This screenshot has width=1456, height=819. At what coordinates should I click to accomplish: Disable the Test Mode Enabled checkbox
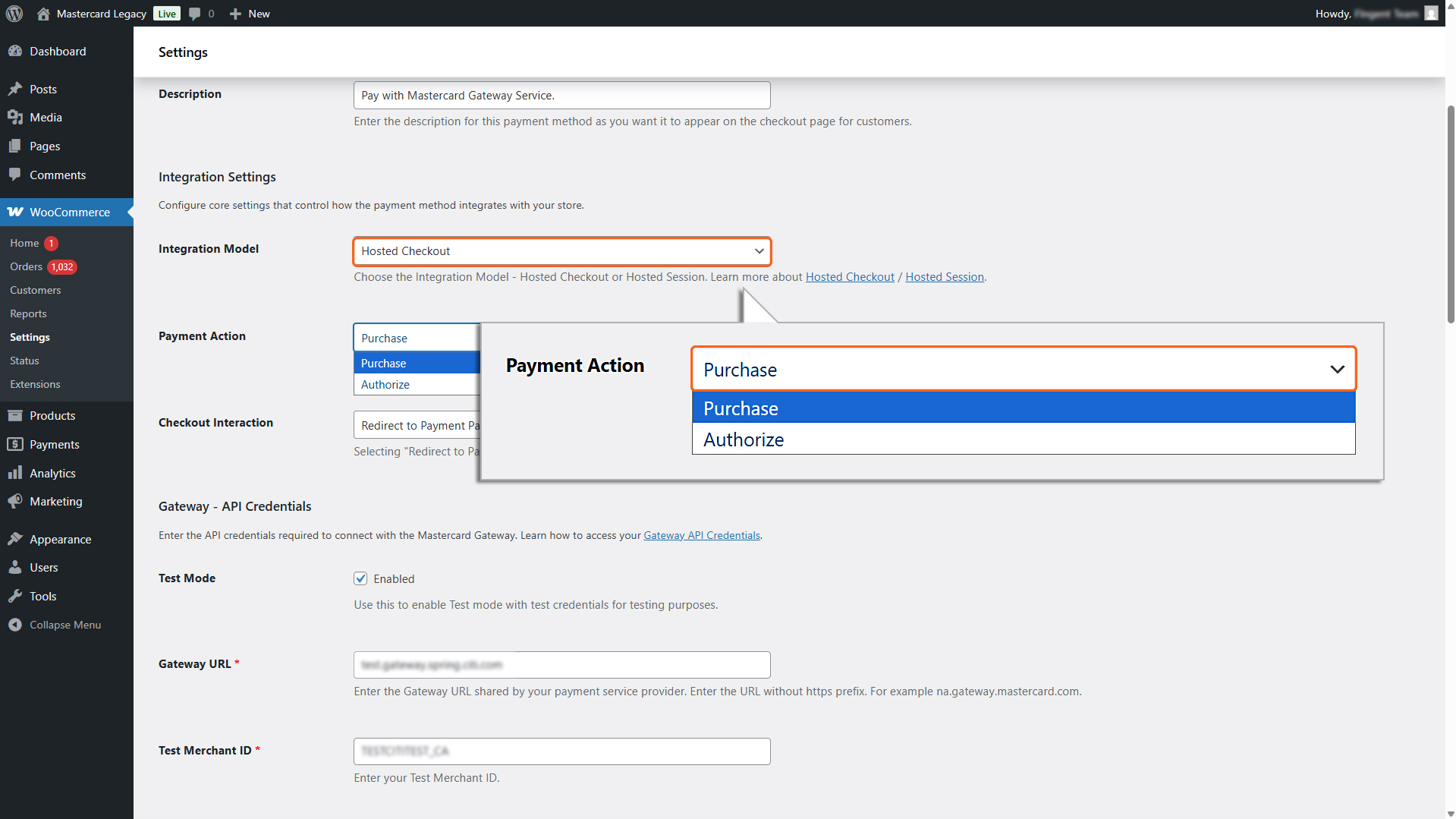coord(360,578)
